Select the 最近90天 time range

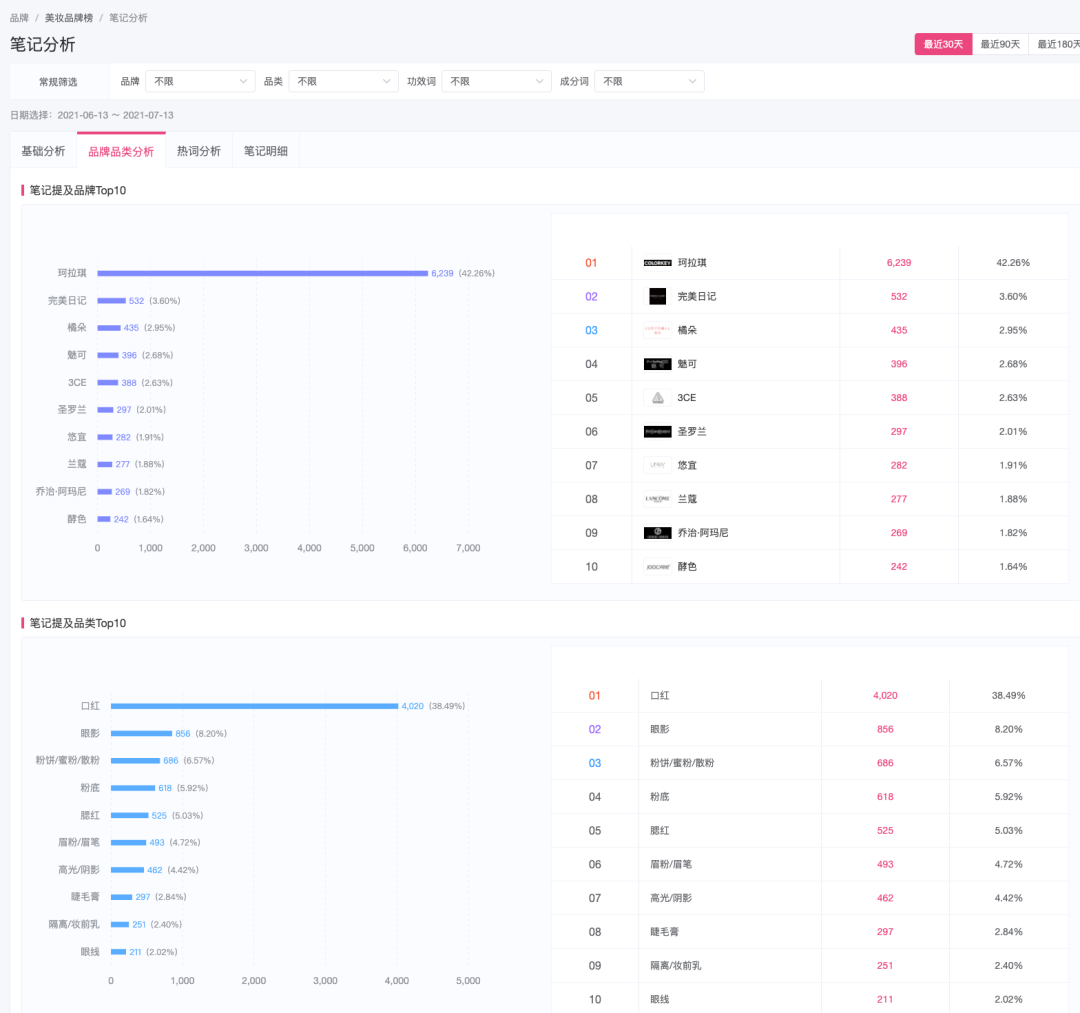tap(1000, 44)
